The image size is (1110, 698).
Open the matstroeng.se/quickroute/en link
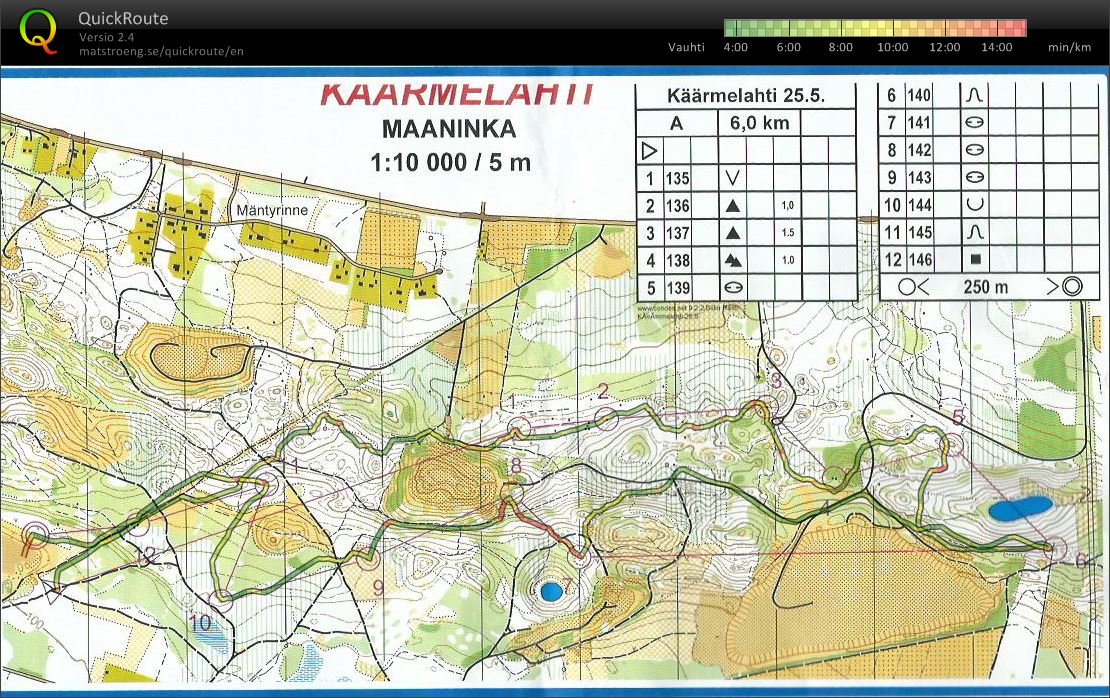coord(161,52)
